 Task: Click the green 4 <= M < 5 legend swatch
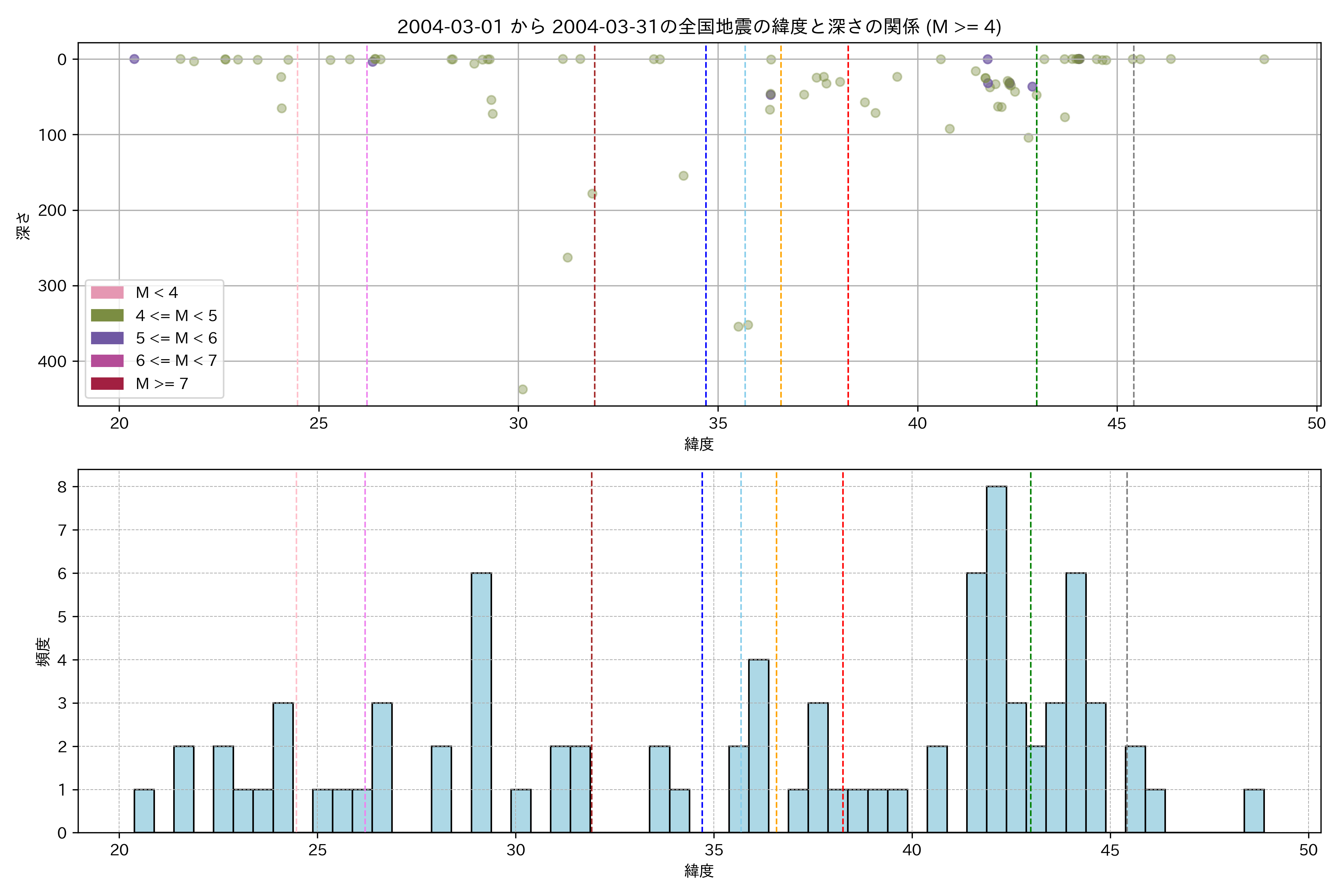[x=107, y=315]
